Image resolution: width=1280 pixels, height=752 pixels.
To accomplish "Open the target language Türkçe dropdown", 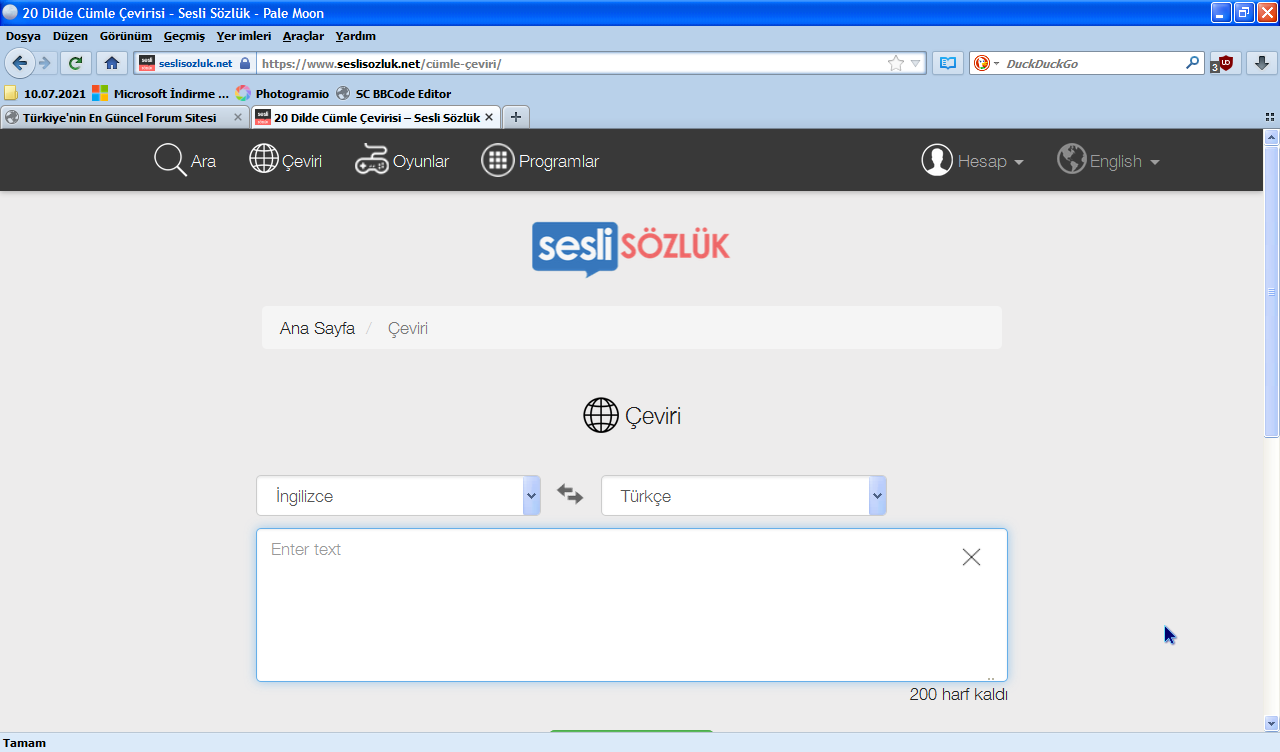I will point(744,496).
